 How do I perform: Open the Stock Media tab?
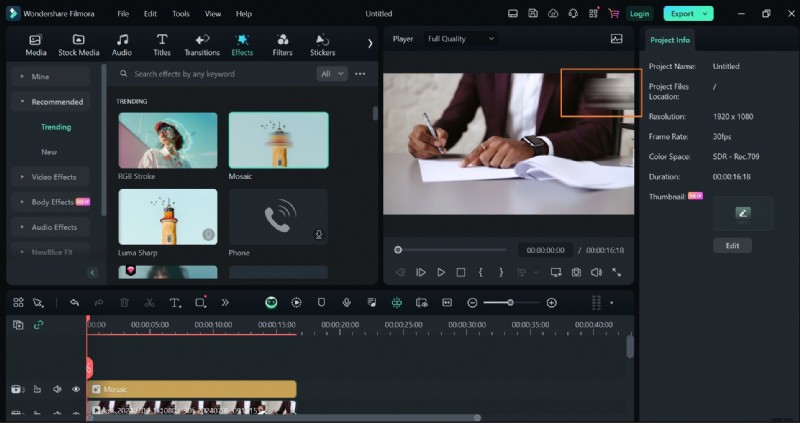pyautogui.click(x=79, y=45)
